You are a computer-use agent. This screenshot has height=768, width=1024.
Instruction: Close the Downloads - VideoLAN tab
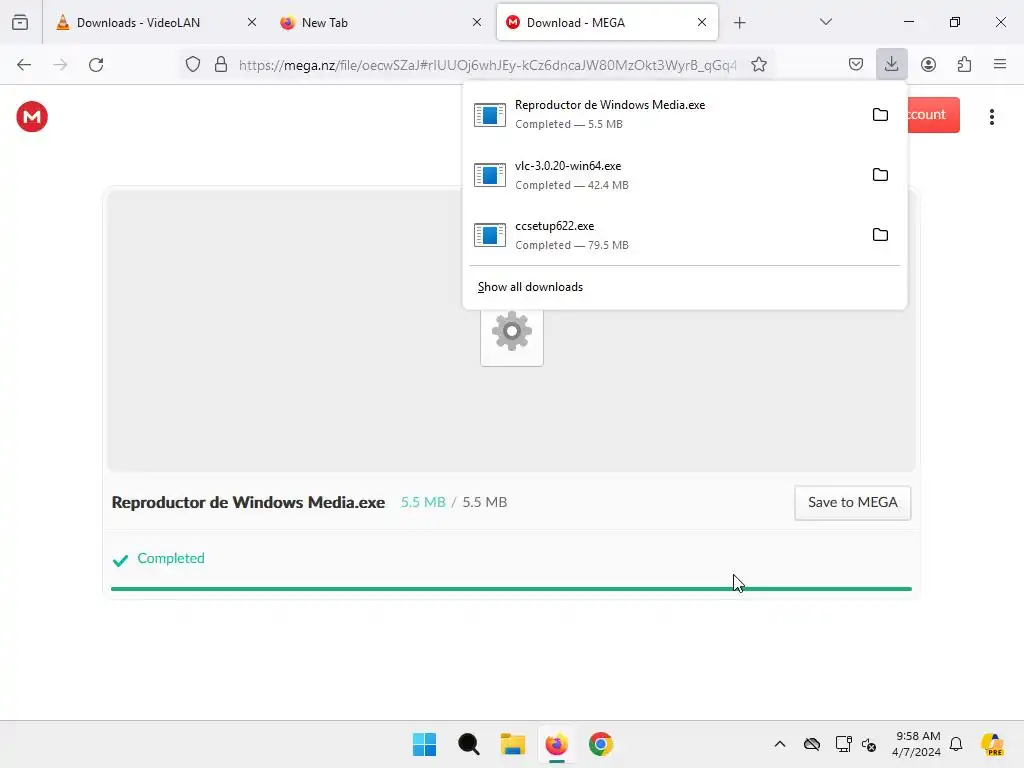pyautogui.click(x=251, y=22)
